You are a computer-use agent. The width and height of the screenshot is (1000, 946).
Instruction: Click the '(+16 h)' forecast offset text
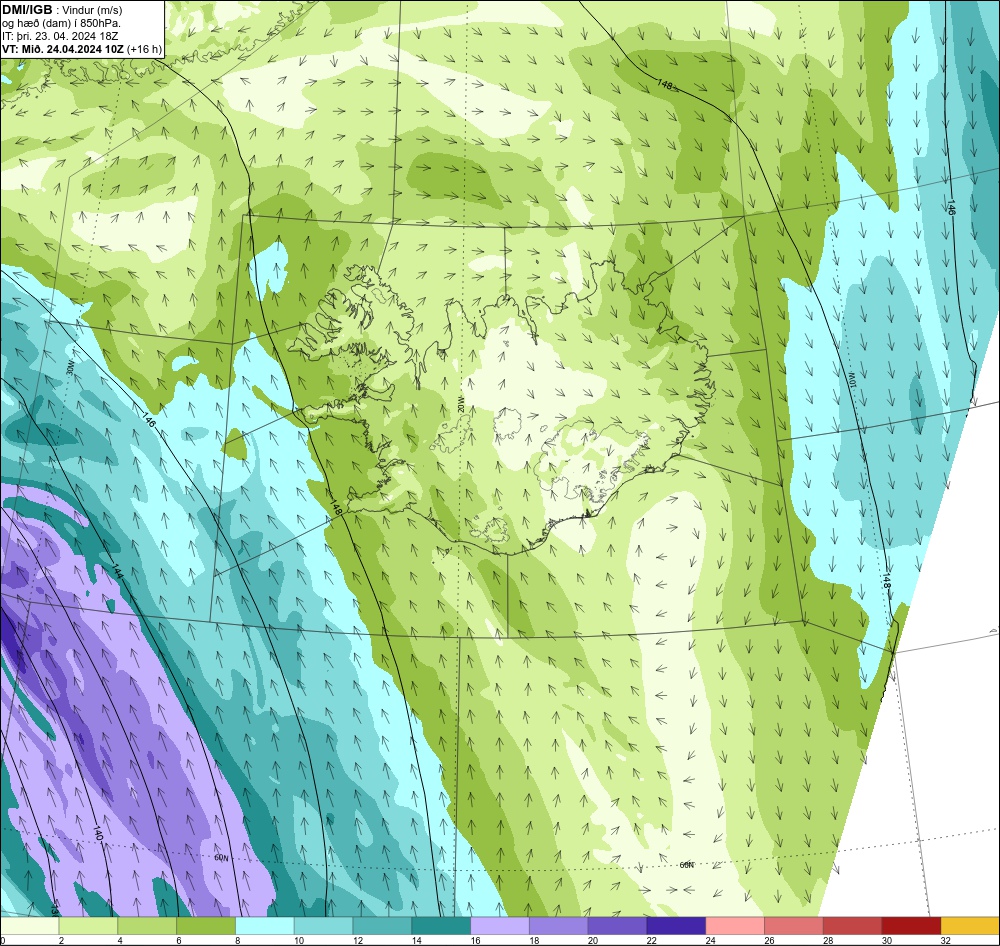[x=145, y=48]
